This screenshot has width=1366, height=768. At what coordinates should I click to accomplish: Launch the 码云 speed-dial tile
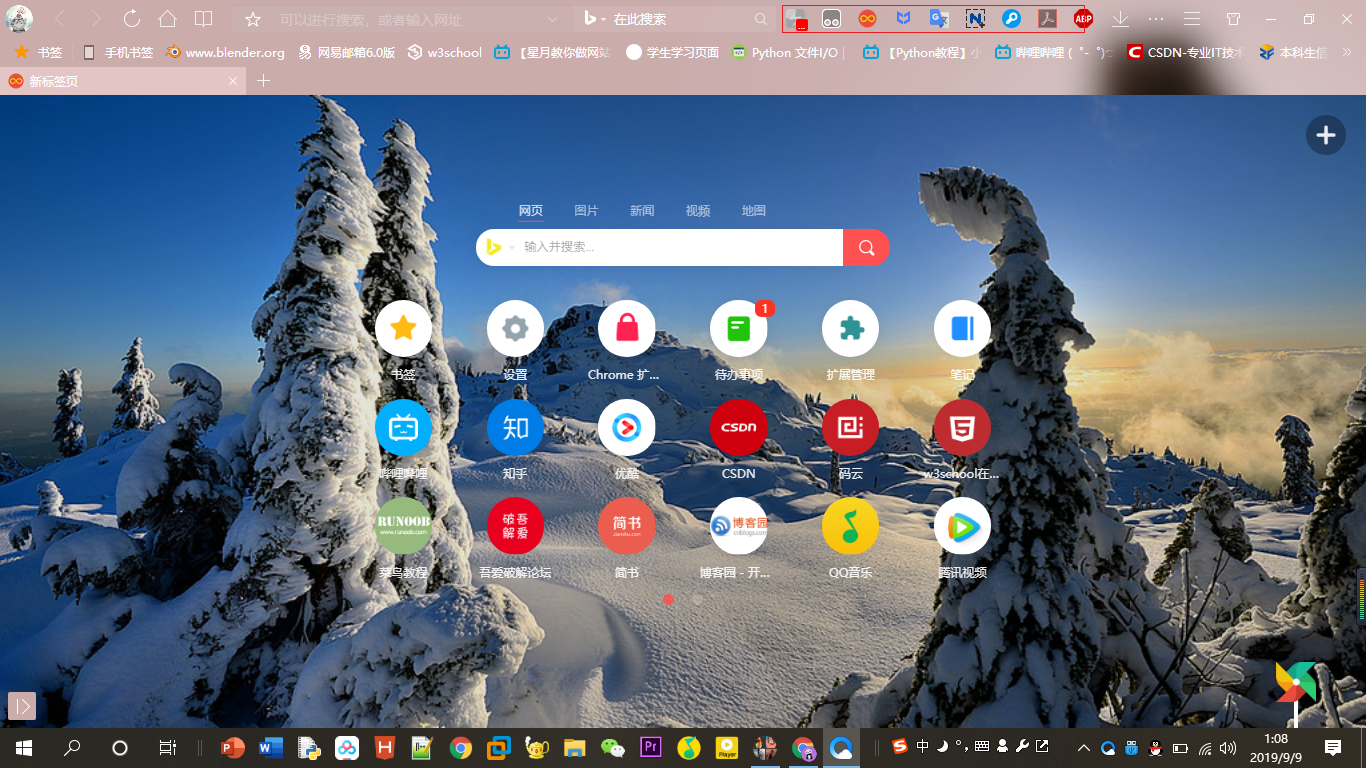(851, 428)
